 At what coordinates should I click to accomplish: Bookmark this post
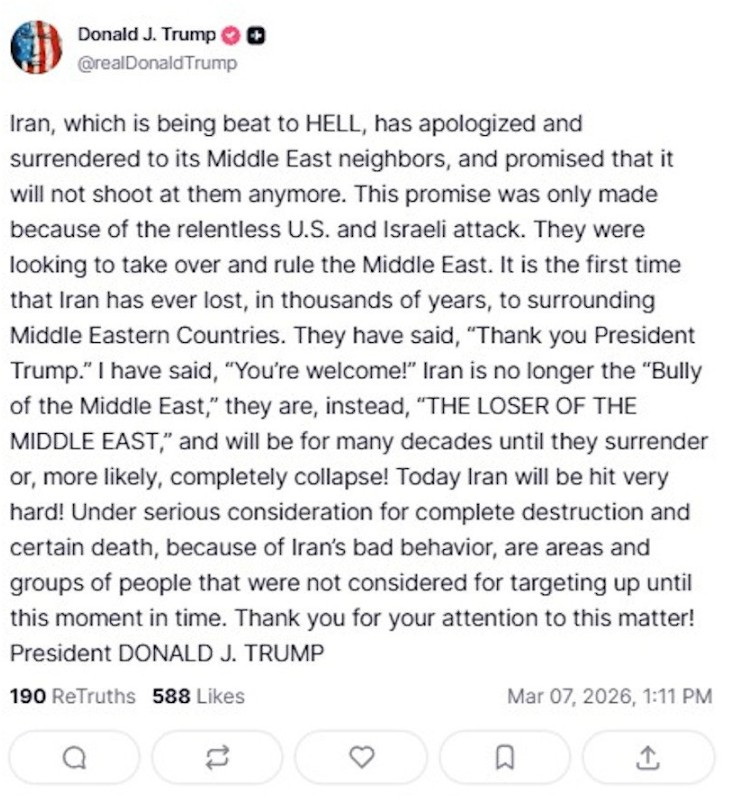point(504,757)
